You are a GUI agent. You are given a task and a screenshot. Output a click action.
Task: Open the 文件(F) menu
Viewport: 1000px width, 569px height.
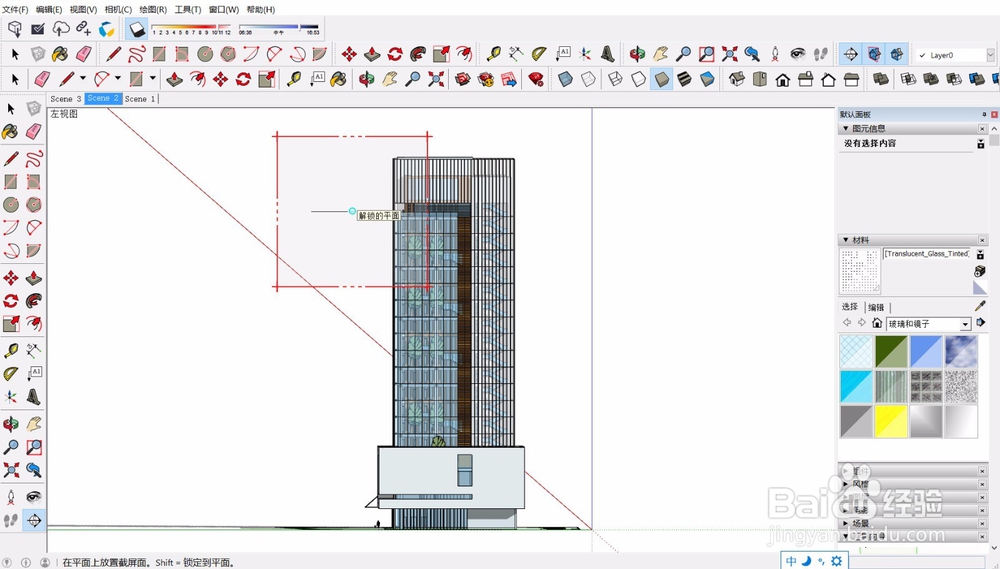tap(15, 10)
